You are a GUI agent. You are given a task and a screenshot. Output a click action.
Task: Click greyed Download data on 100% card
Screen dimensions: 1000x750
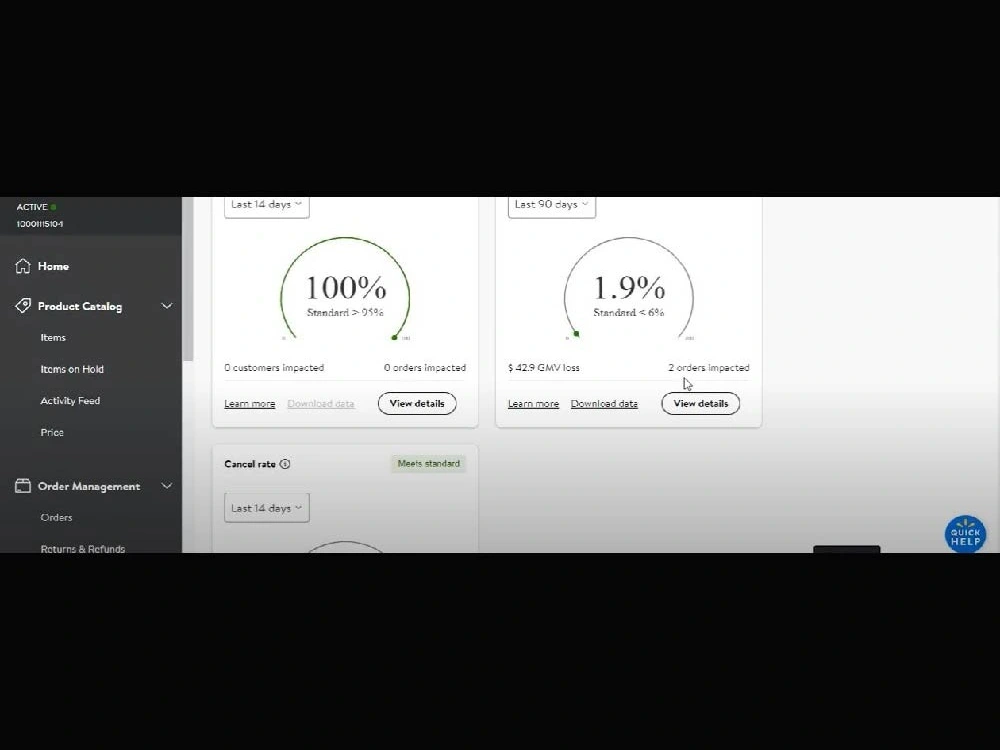coord(321,404)
